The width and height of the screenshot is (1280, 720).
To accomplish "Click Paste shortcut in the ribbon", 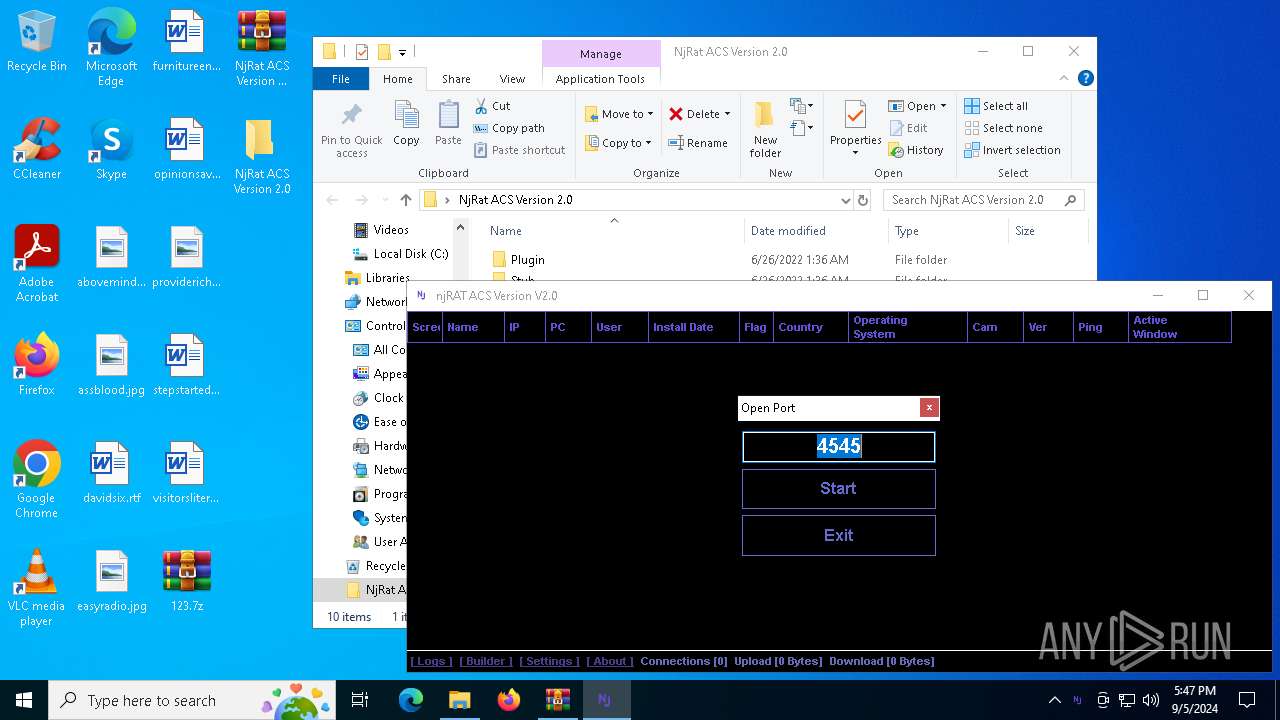I will [x=519, y=150].
